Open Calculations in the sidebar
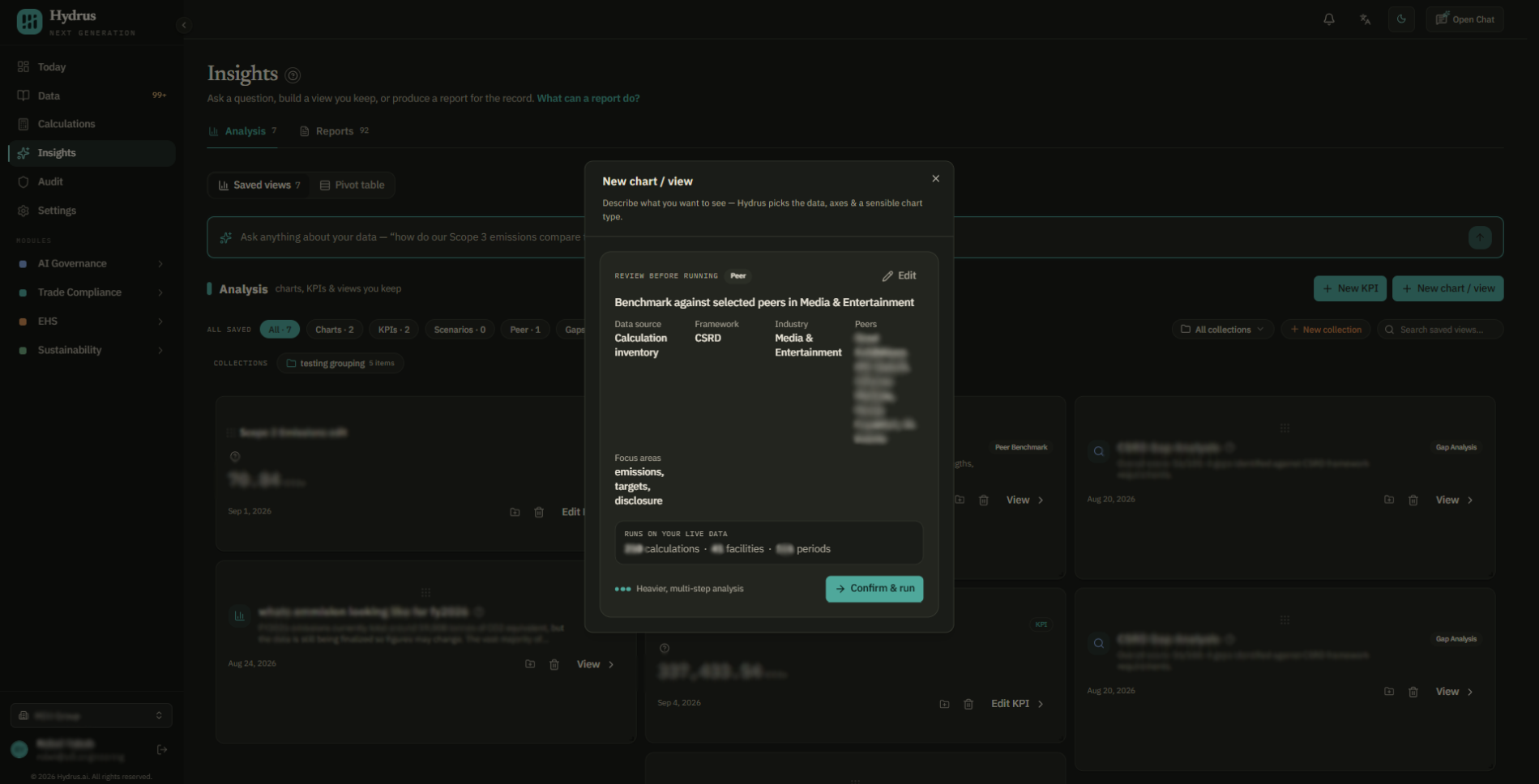1539x784 pixels. [x=92, y=124]
